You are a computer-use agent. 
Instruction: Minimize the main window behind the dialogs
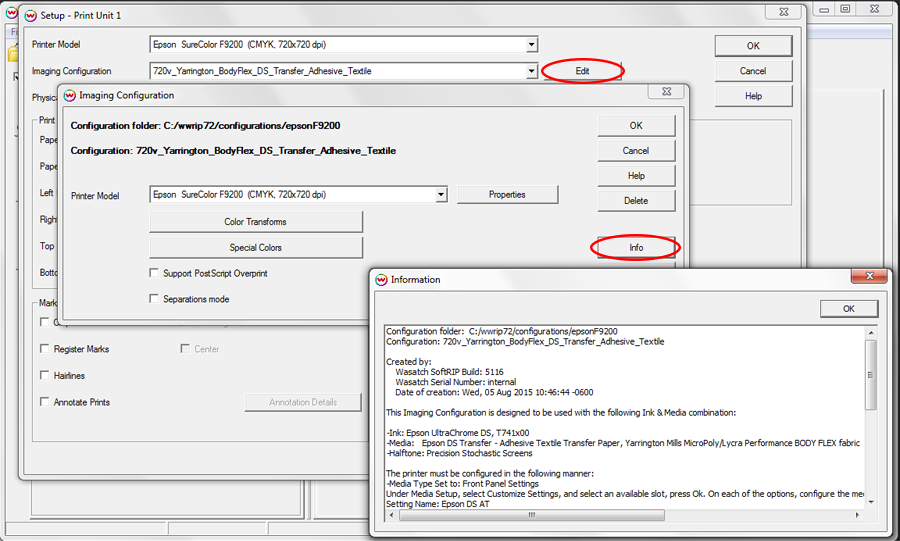(x=824, y=9)
